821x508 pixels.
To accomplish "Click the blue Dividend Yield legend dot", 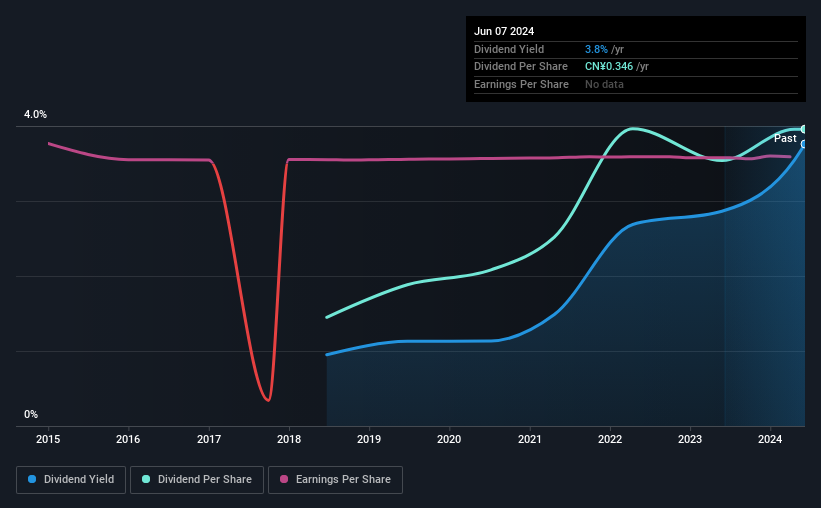I will coord(32,479).
